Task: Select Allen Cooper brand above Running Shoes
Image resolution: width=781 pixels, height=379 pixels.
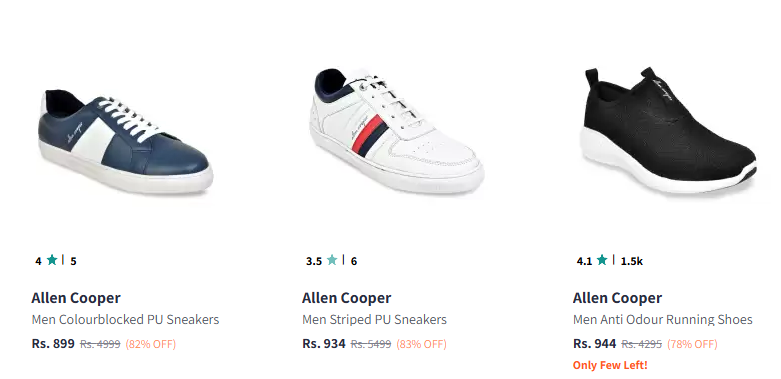Action: tap(617, 298)
